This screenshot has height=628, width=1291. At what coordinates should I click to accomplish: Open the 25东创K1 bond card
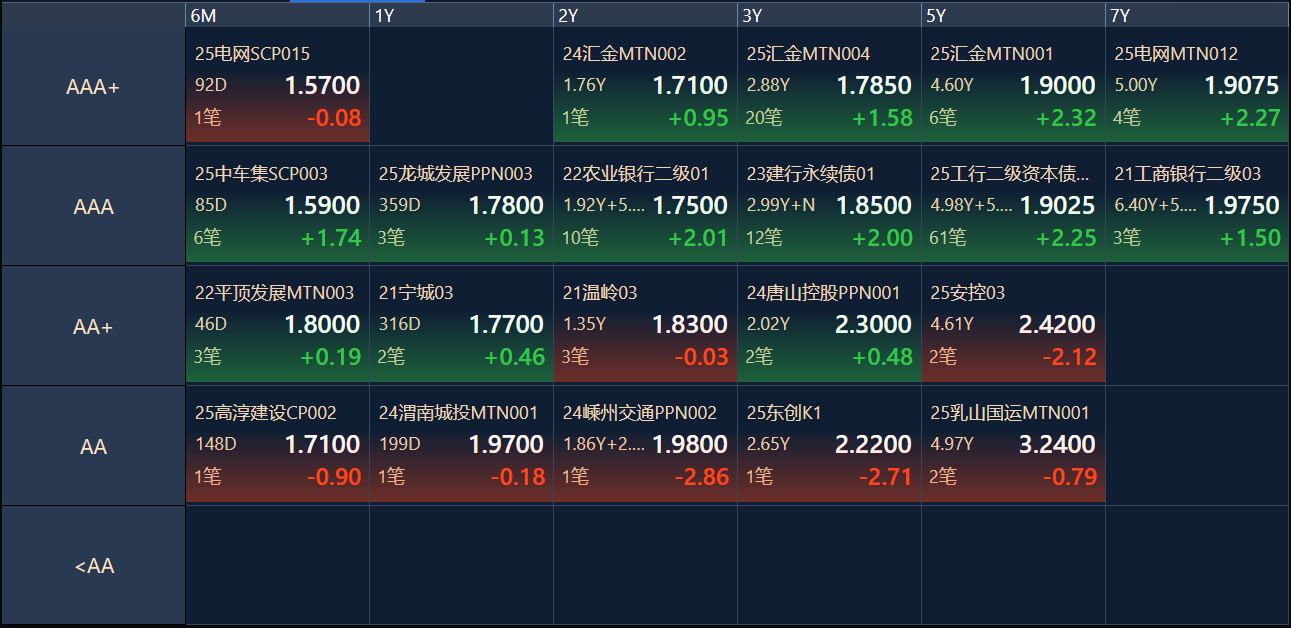pos(829,445)
